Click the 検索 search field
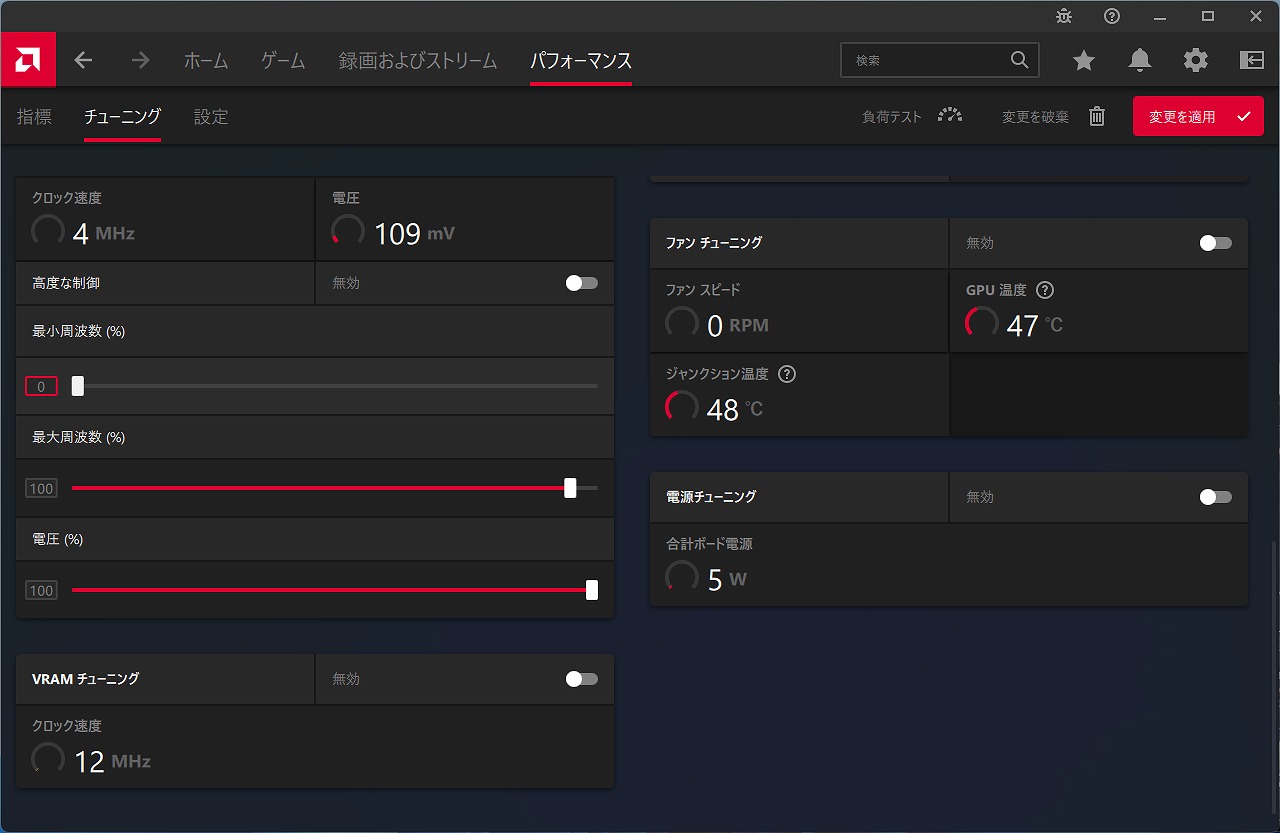Image resolution: width=1280 pixels, height=833 pixels. 928,61
